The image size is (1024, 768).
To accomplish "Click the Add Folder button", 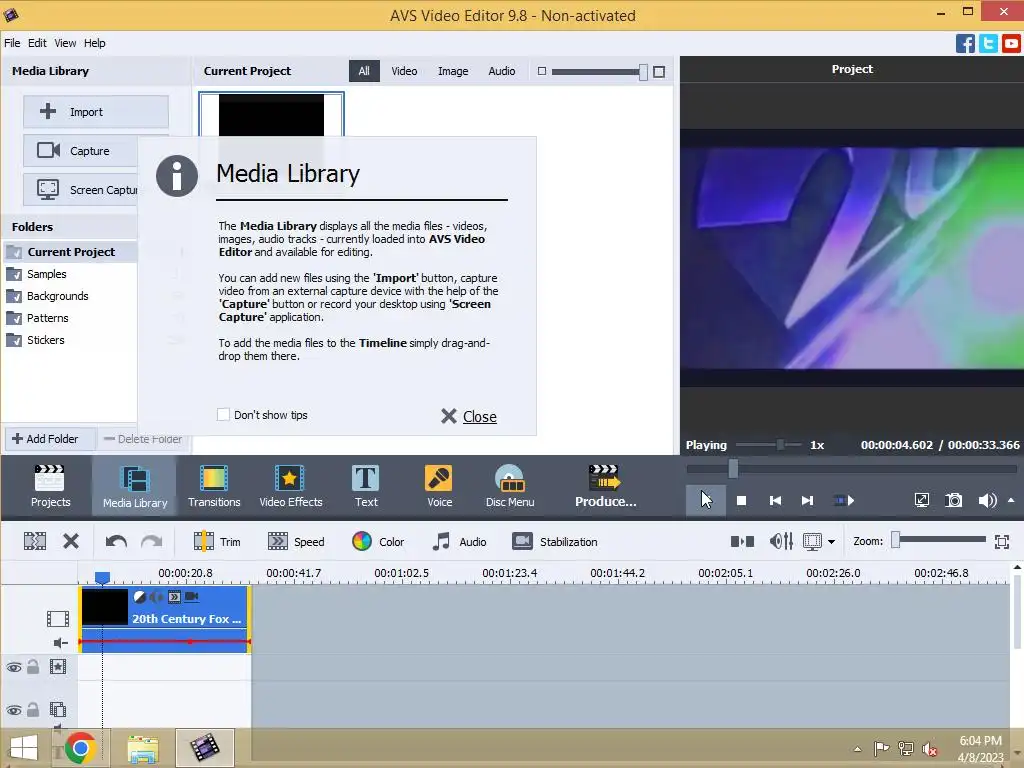I will click(50, 439).
